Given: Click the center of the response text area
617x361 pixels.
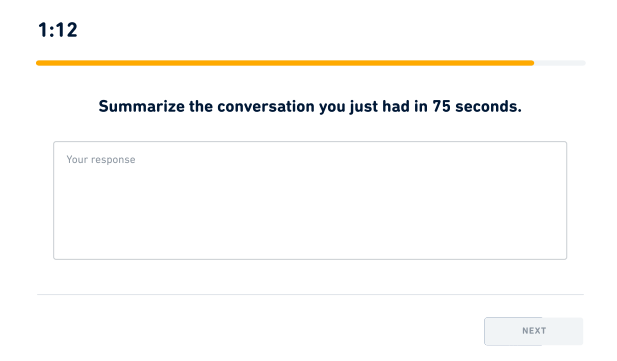Looking at the screenshot, I should (x=310, y=200).
